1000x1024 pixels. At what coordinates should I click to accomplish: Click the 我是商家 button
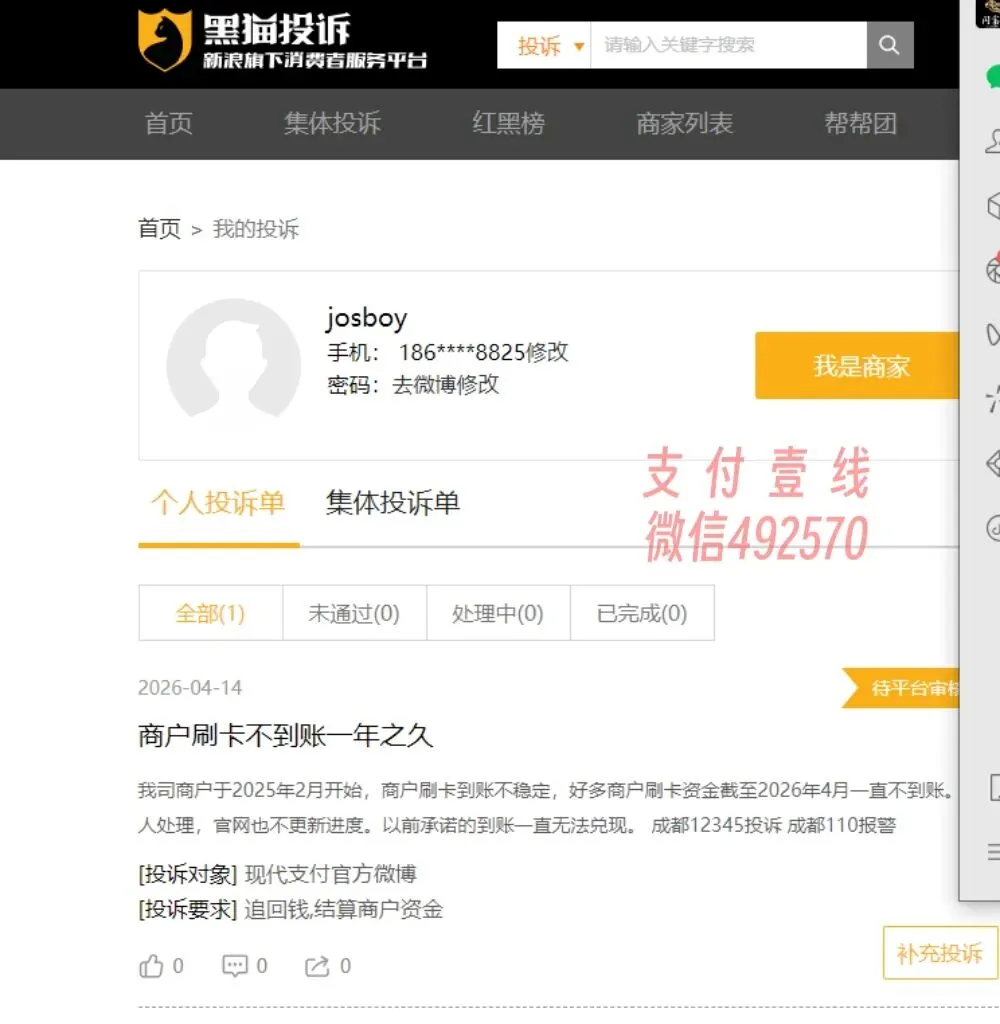(857, 366)
